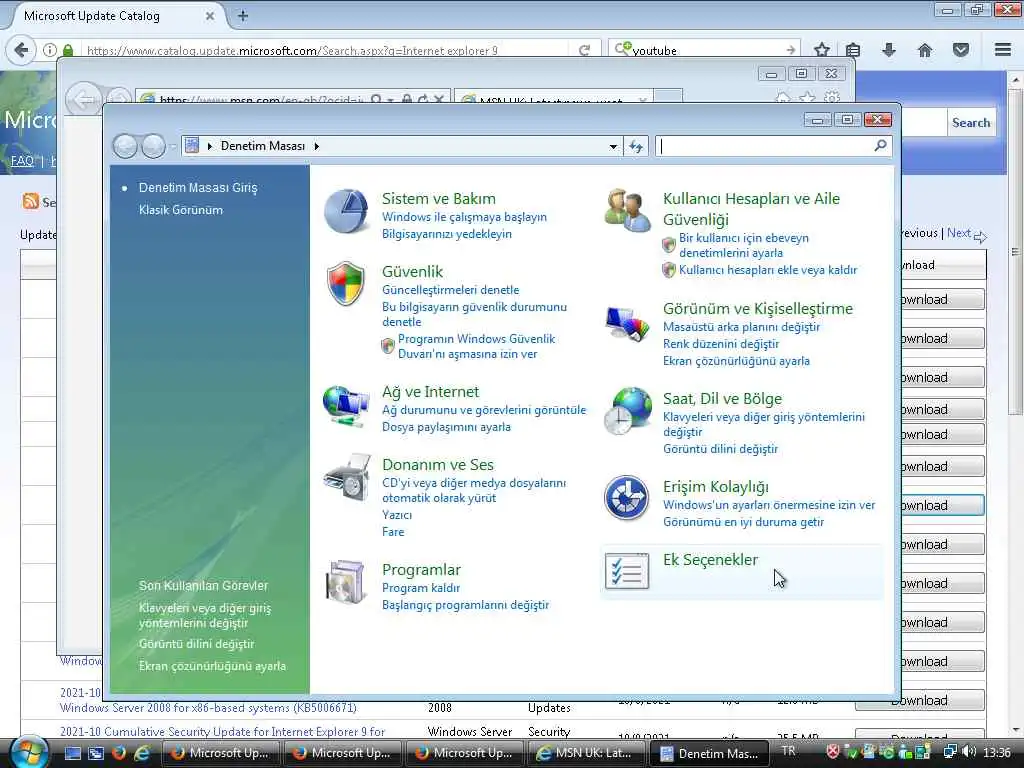The width and height of the screenshot is (1024, 768).
Task: Click the 13:36 clock in system tray
Action: pos(997,752)
